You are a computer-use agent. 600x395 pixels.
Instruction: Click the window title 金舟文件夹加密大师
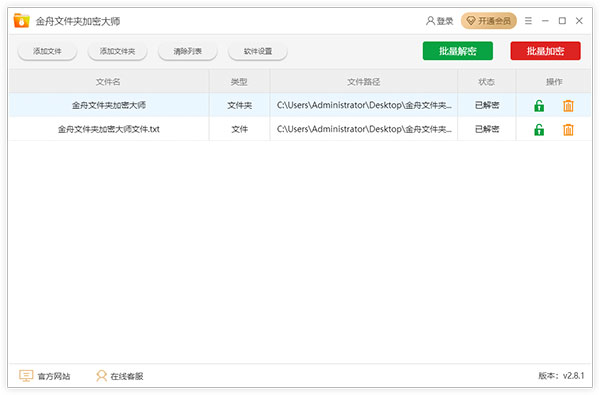(78, 21)
